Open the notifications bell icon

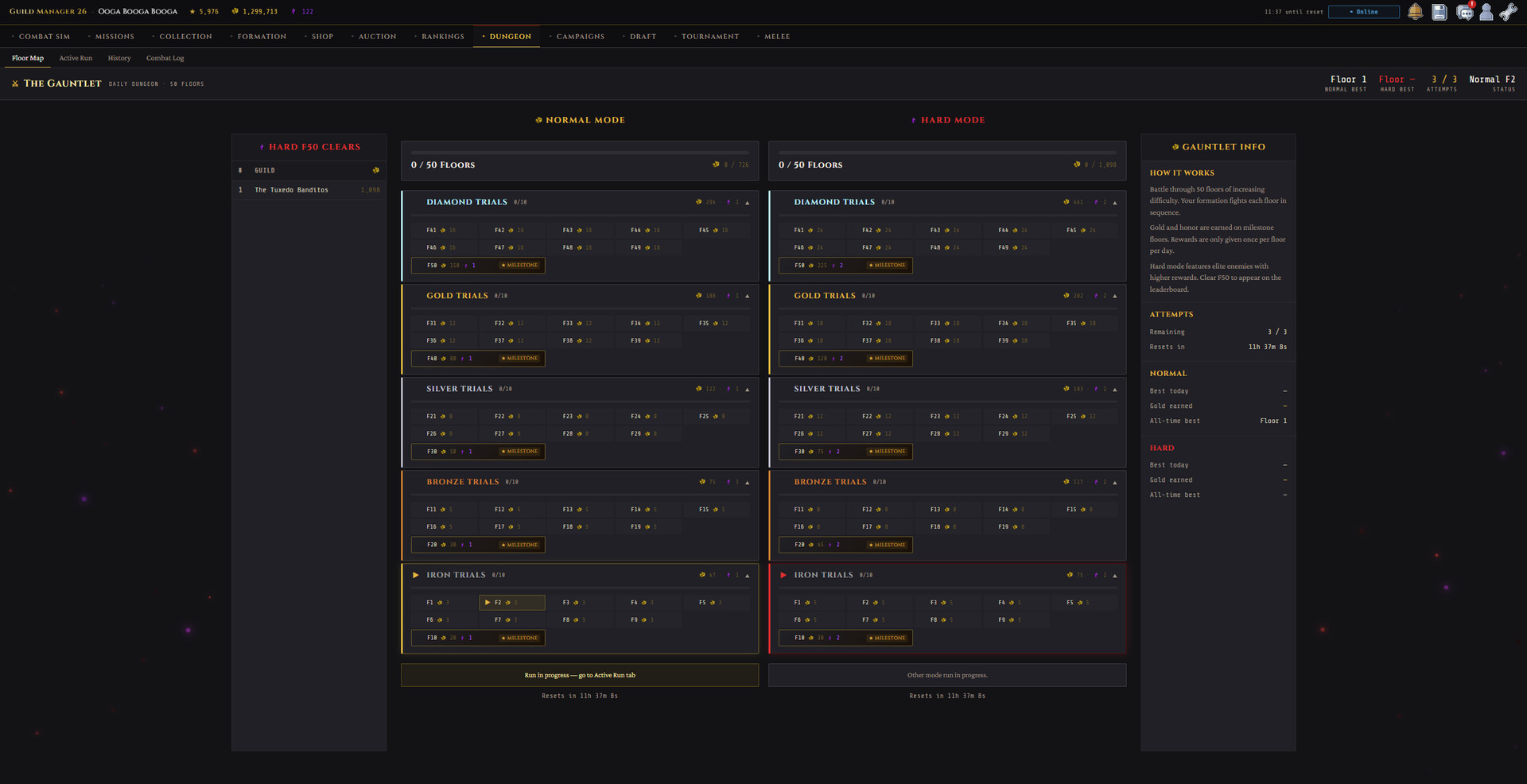[1416, 13]
